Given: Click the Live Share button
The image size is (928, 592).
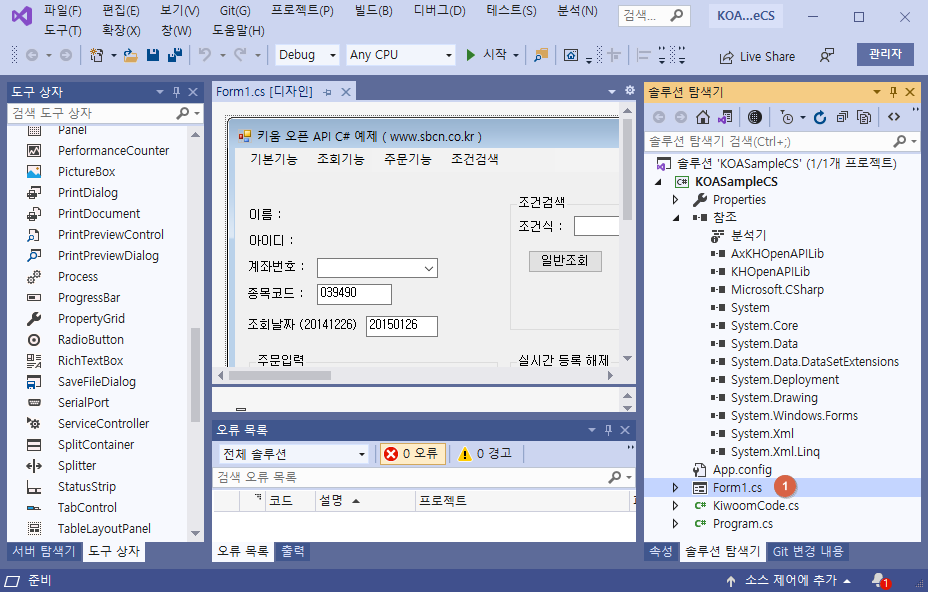Looking at the screenshot, I should coord(757,57).
